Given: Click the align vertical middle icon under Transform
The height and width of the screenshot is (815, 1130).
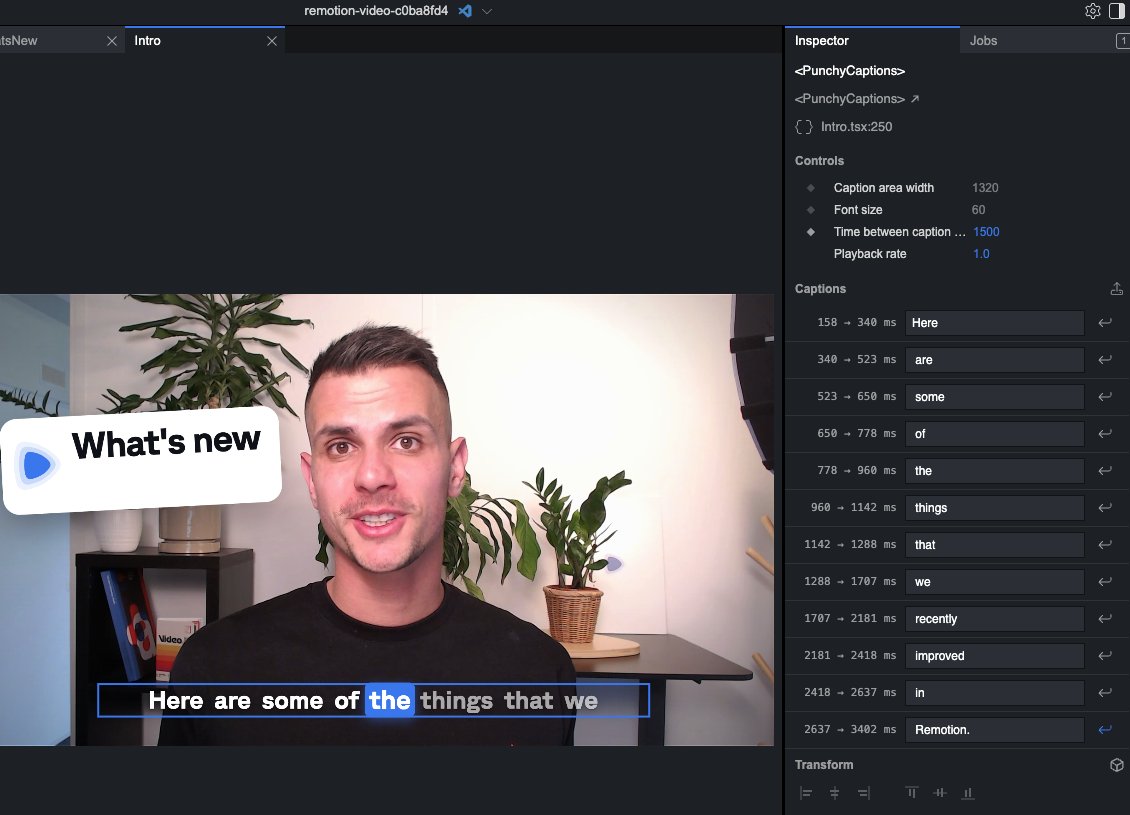Looking at the screenshot, I should [x=940, y=793].
